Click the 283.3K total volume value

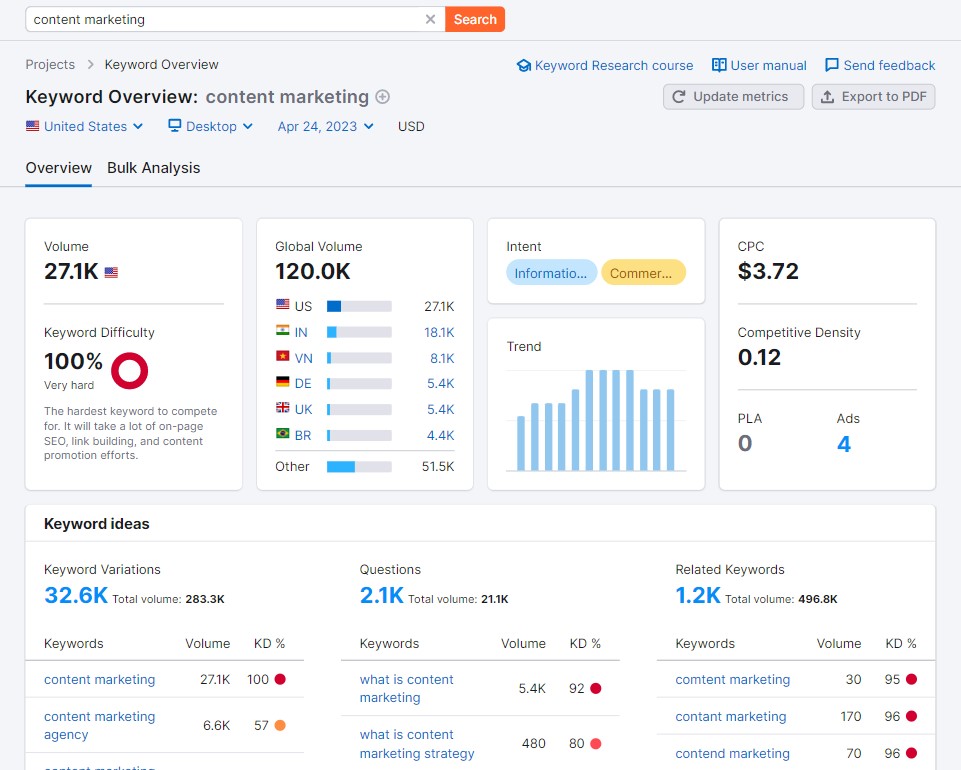[205, 599]
